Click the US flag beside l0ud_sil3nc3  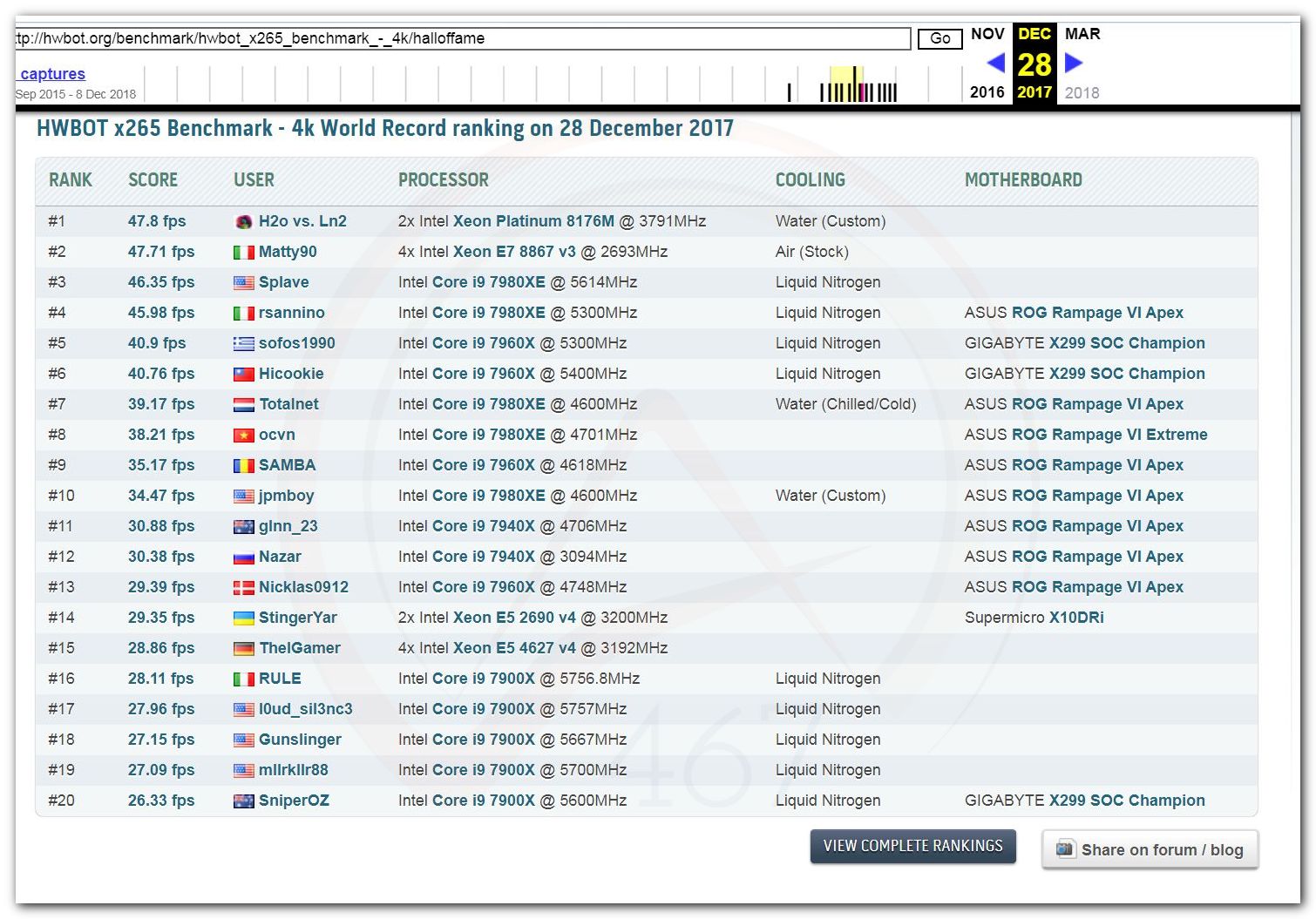(x=244, y=710)
